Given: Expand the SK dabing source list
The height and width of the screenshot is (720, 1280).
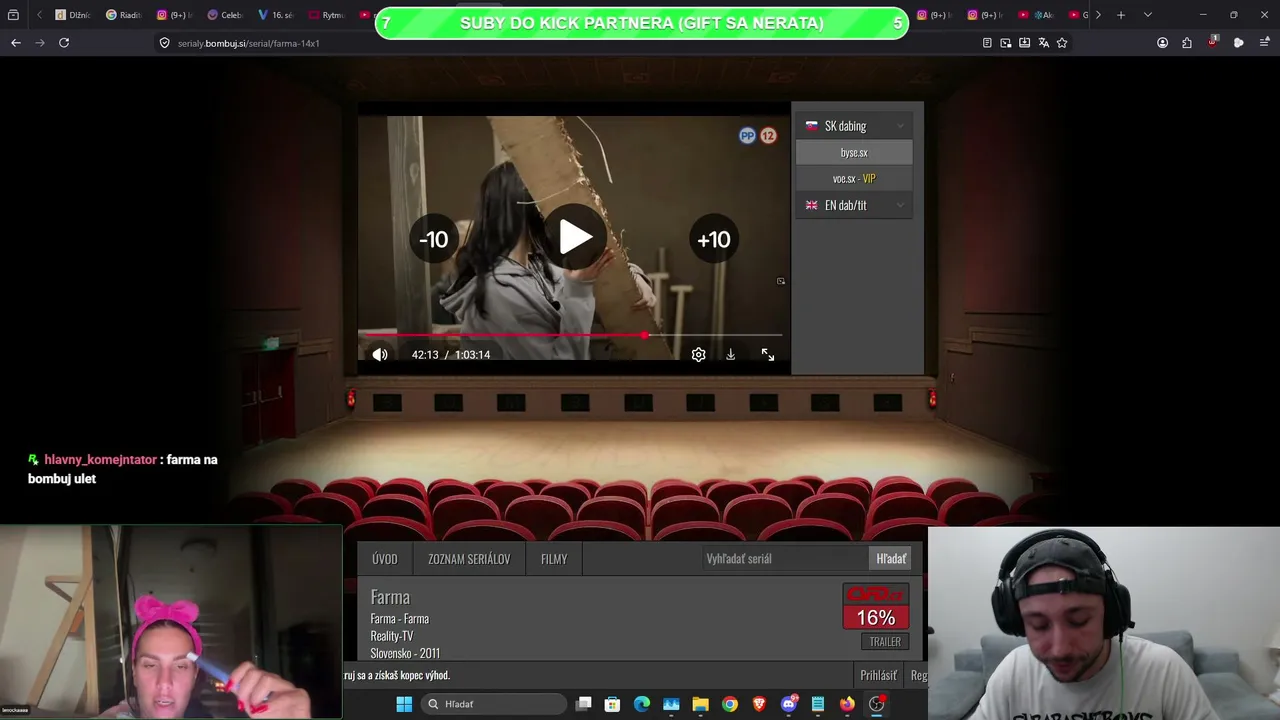Looking at the screenshot, I should tap(854, 126).
